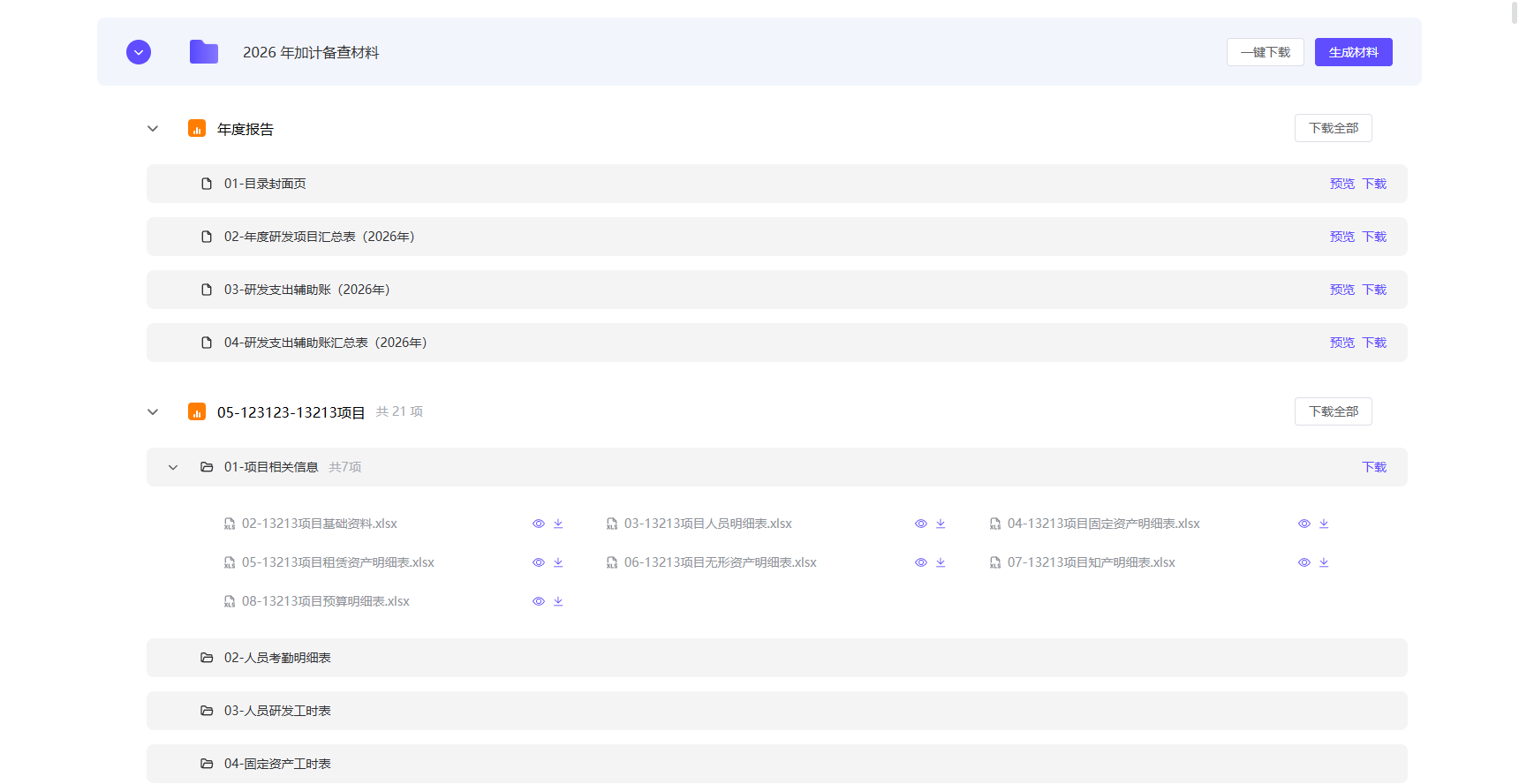Click the page scrollbar thumb at the right edge
Image resolution: width=1519 pixels, height=784 pixels.
(1515, 11)
